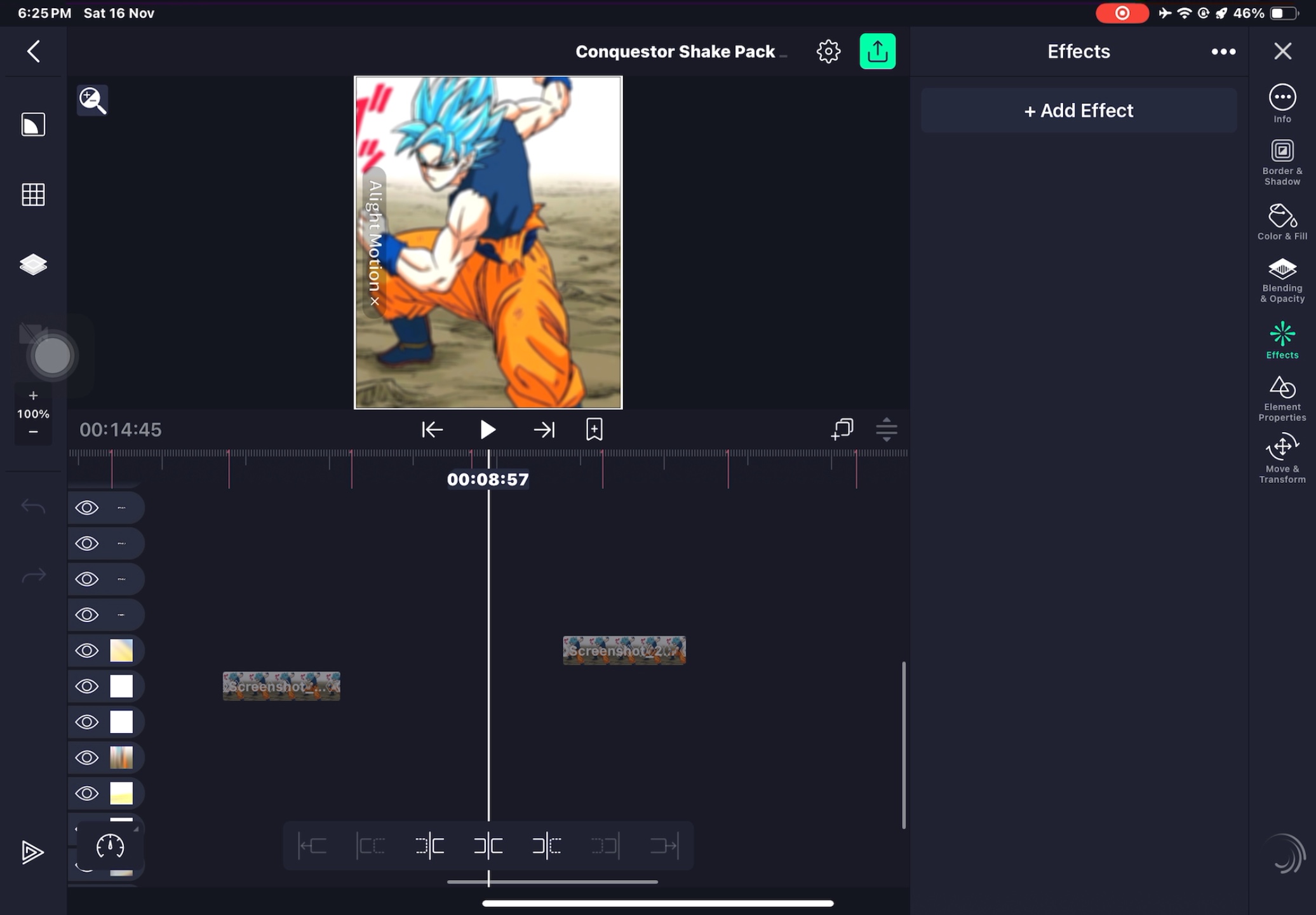Click the Wi-Fi icon in status bar
1316x915 pixels.
pos(1185,13)
